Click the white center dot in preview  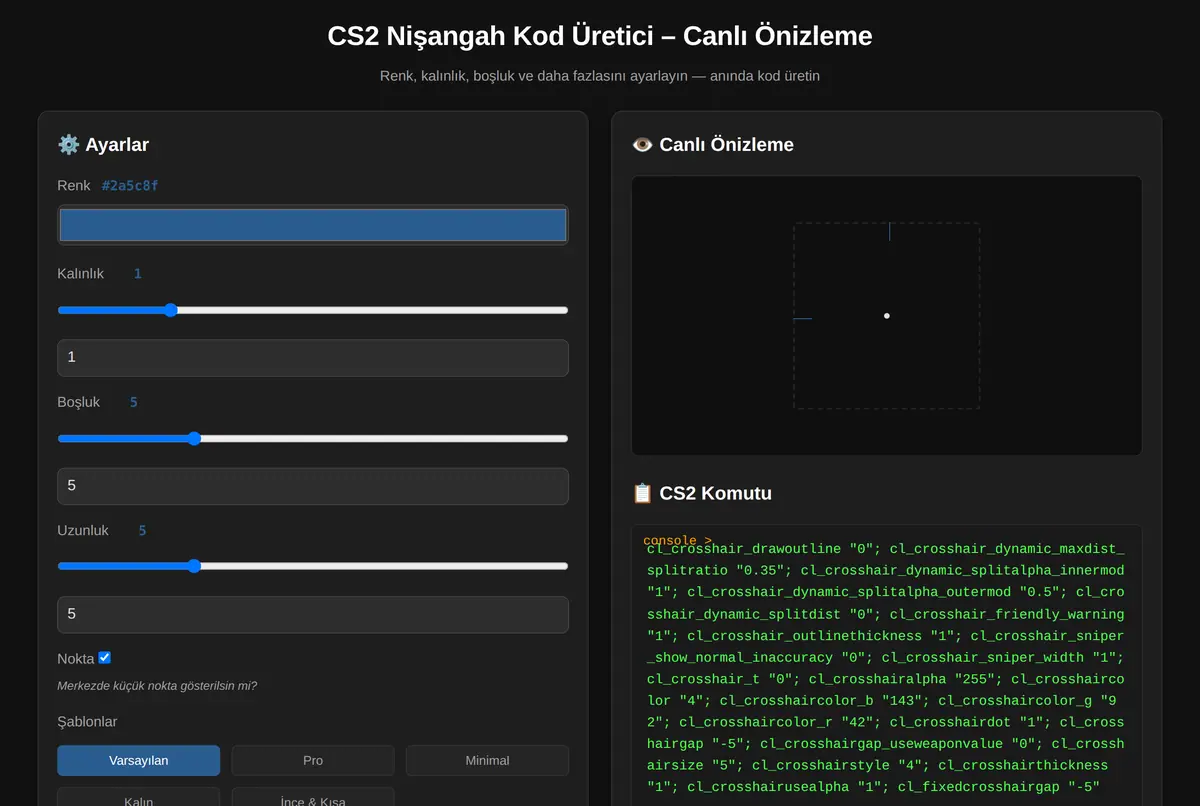[887, 316]
